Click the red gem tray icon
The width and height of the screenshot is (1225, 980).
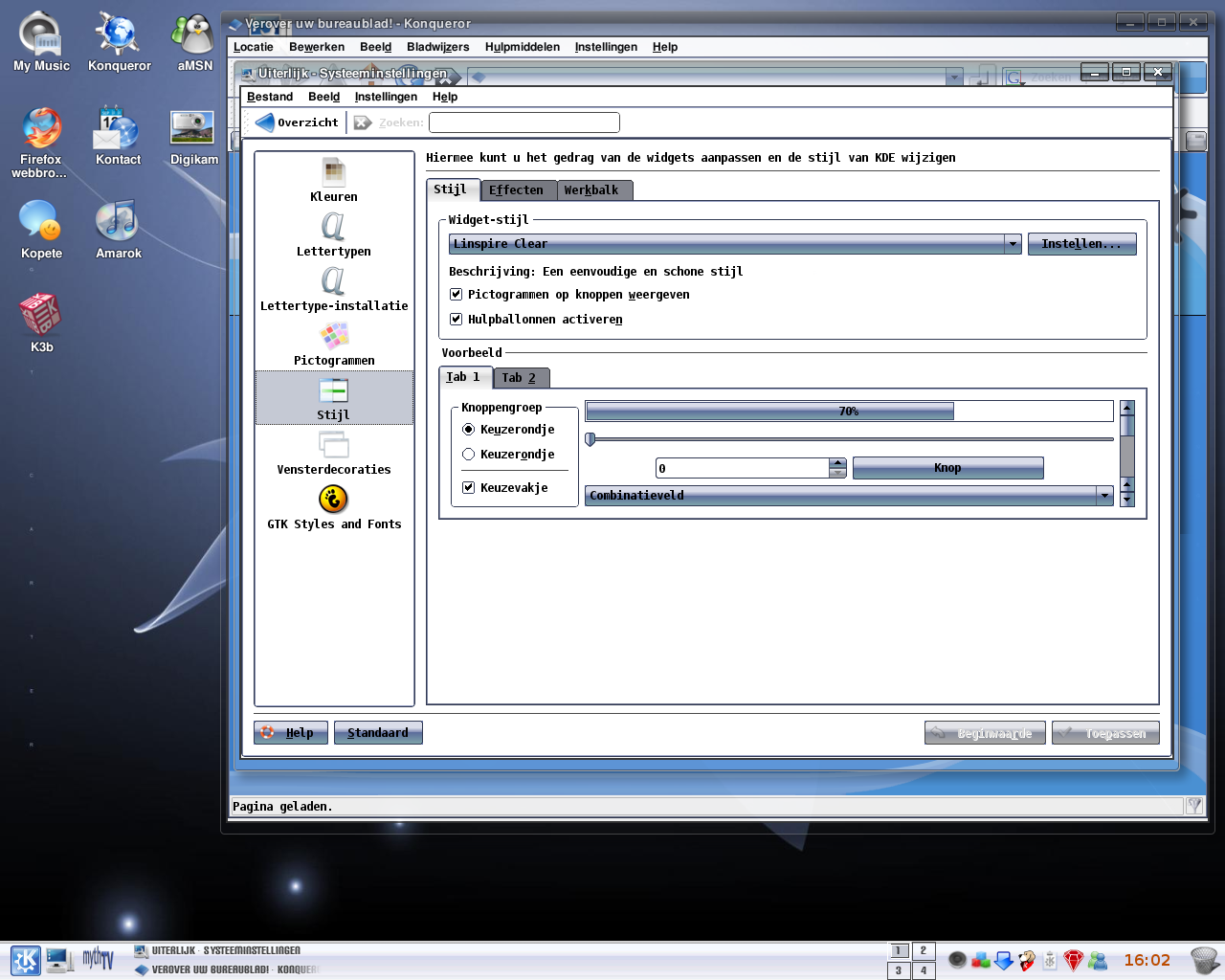(x=1074, y=960)
